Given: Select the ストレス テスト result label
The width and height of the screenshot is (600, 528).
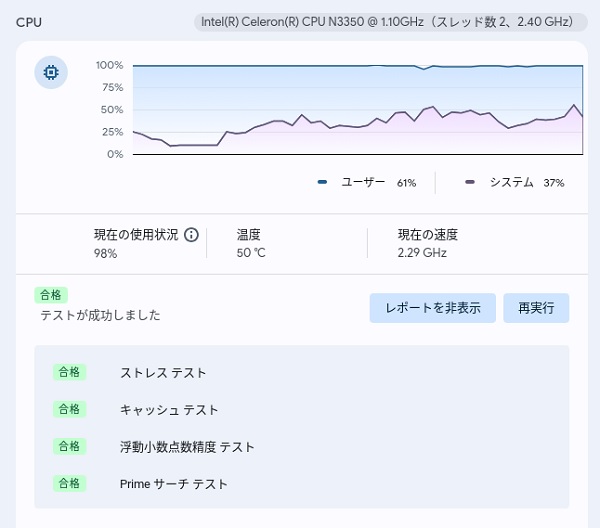Looking at the screenshot, I should [163, 373].
